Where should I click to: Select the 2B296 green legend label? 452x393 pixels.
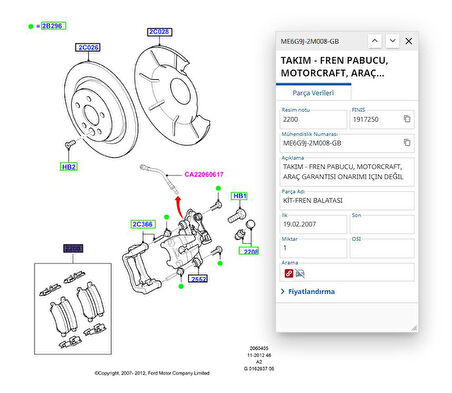(x=53, y=26)
